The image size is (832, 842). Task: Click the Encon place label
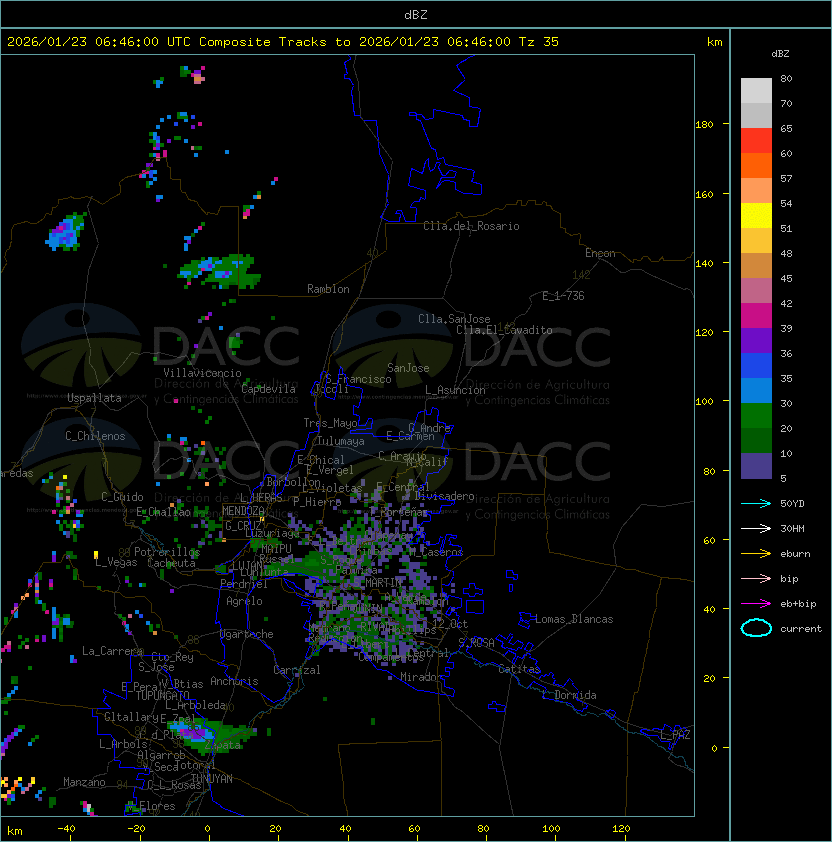click(x=600, y=253)
